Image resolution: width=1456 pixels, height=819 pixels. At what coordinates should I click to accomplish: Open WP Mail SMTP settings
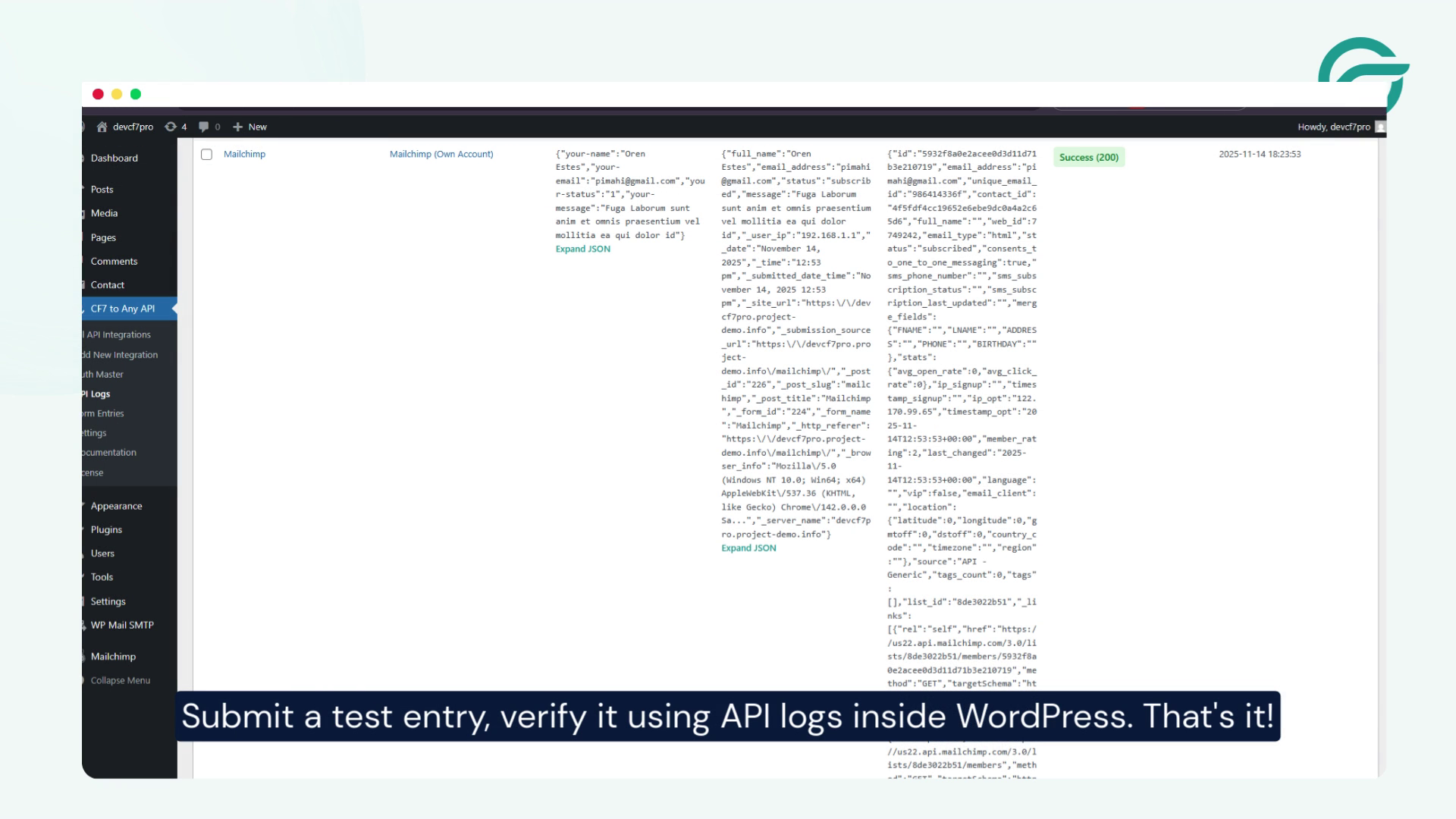[x=122, y=625]
